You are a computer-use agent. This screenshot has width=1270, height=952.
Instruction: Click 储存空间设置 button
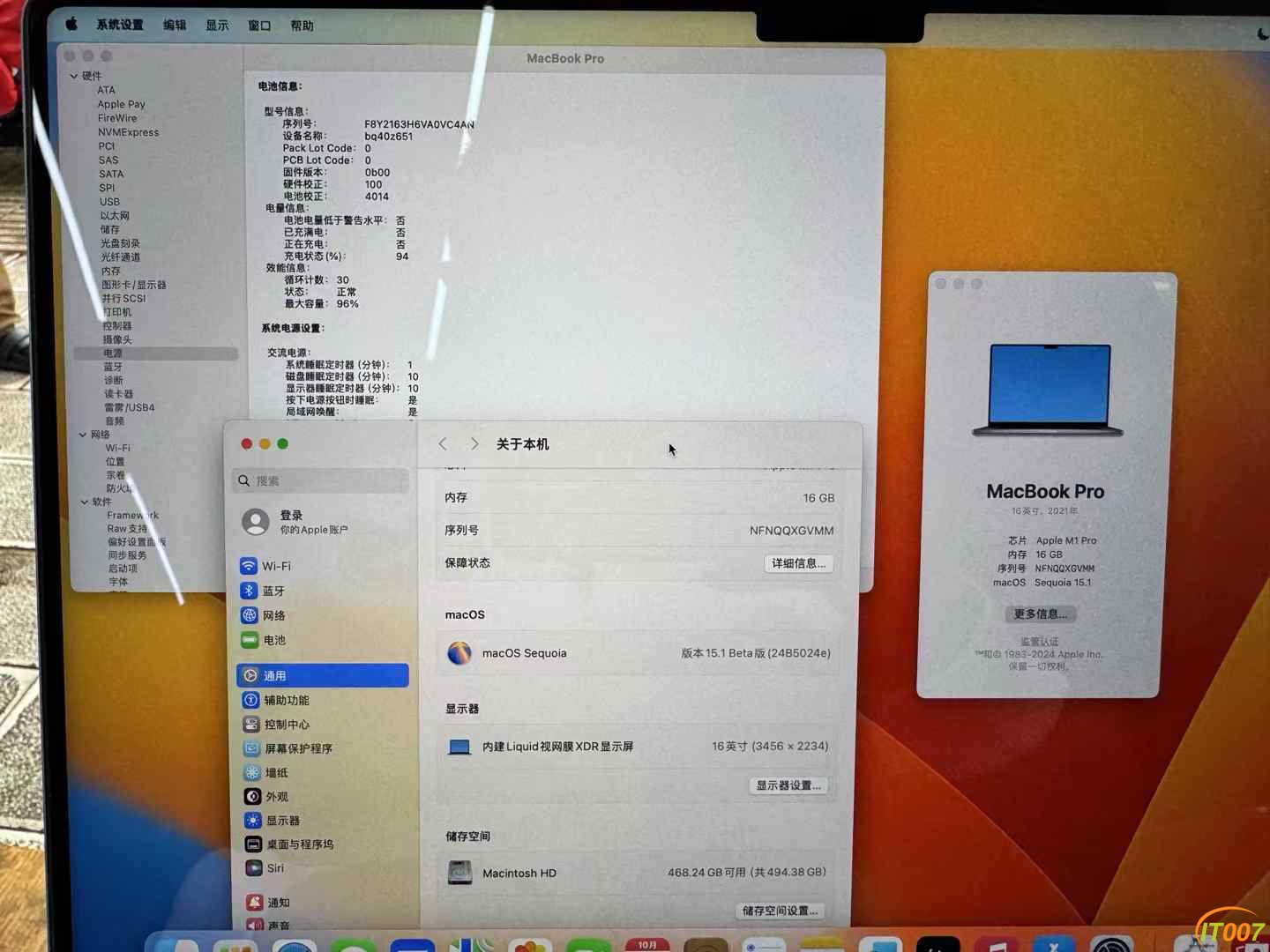click(x=780, y=911)
